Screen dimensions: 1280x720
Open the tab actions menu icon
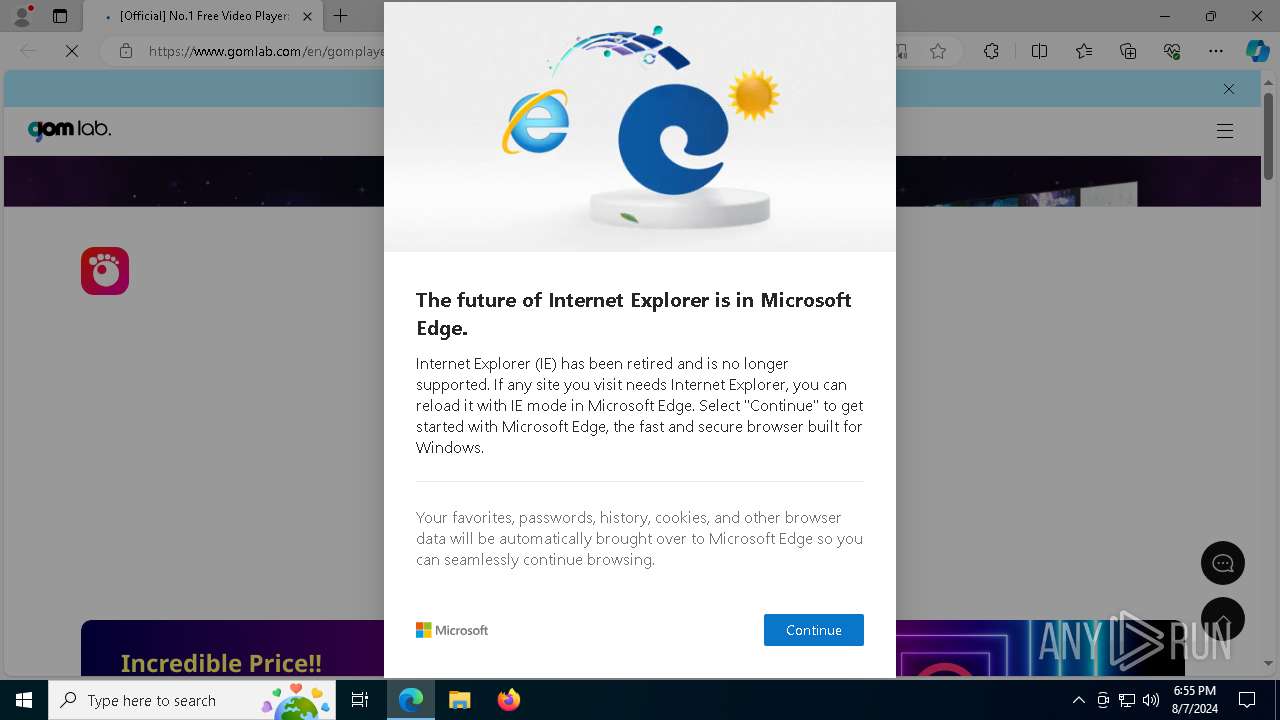pos(60,16)
